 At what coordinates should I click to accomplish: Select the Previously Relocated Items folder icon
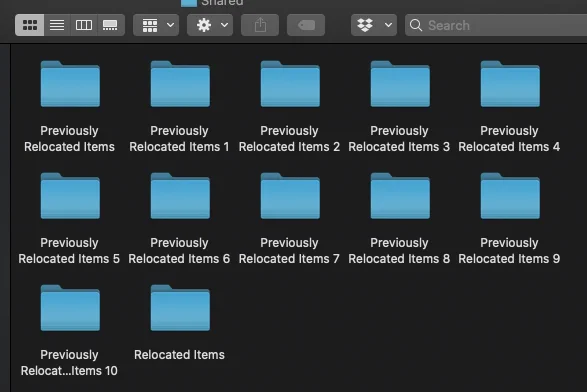(x=70, y=84)
